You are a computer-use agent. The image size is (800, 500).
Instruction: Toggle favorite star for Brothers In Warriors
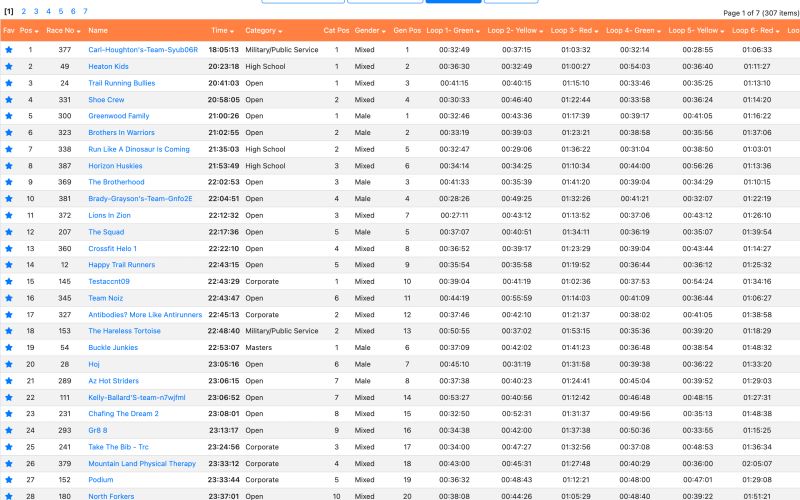pos(9,133)
